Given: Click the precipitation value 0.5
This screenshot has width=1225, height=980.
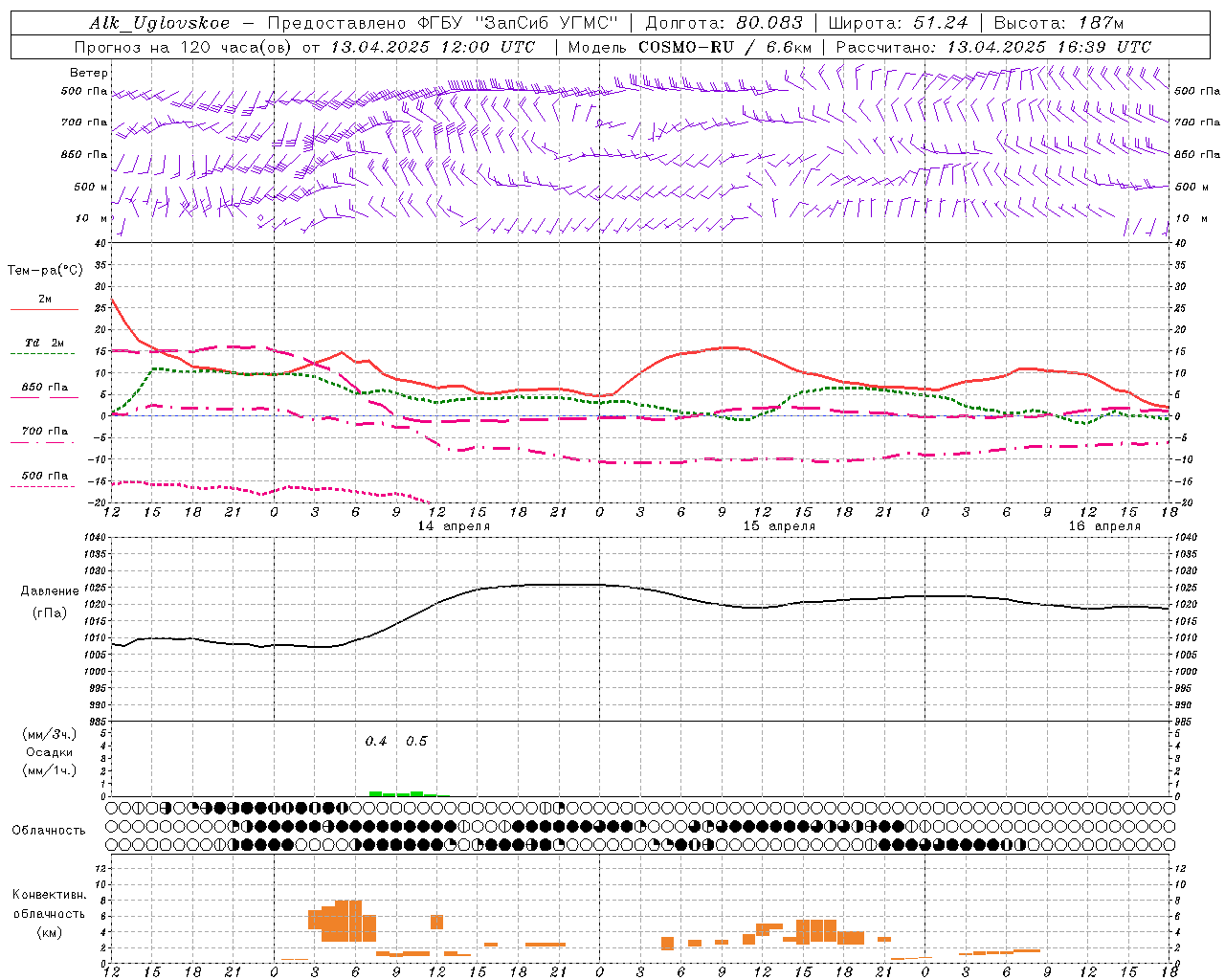Looking at the screenshot, I should (x=416, y=742).
